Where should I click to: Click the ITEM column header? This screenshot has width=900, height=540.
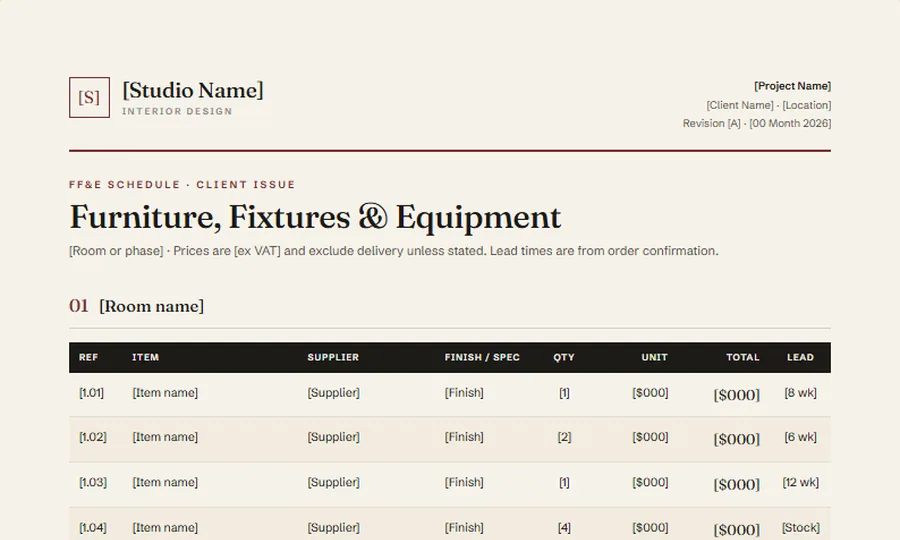click(x=145, y=358)
